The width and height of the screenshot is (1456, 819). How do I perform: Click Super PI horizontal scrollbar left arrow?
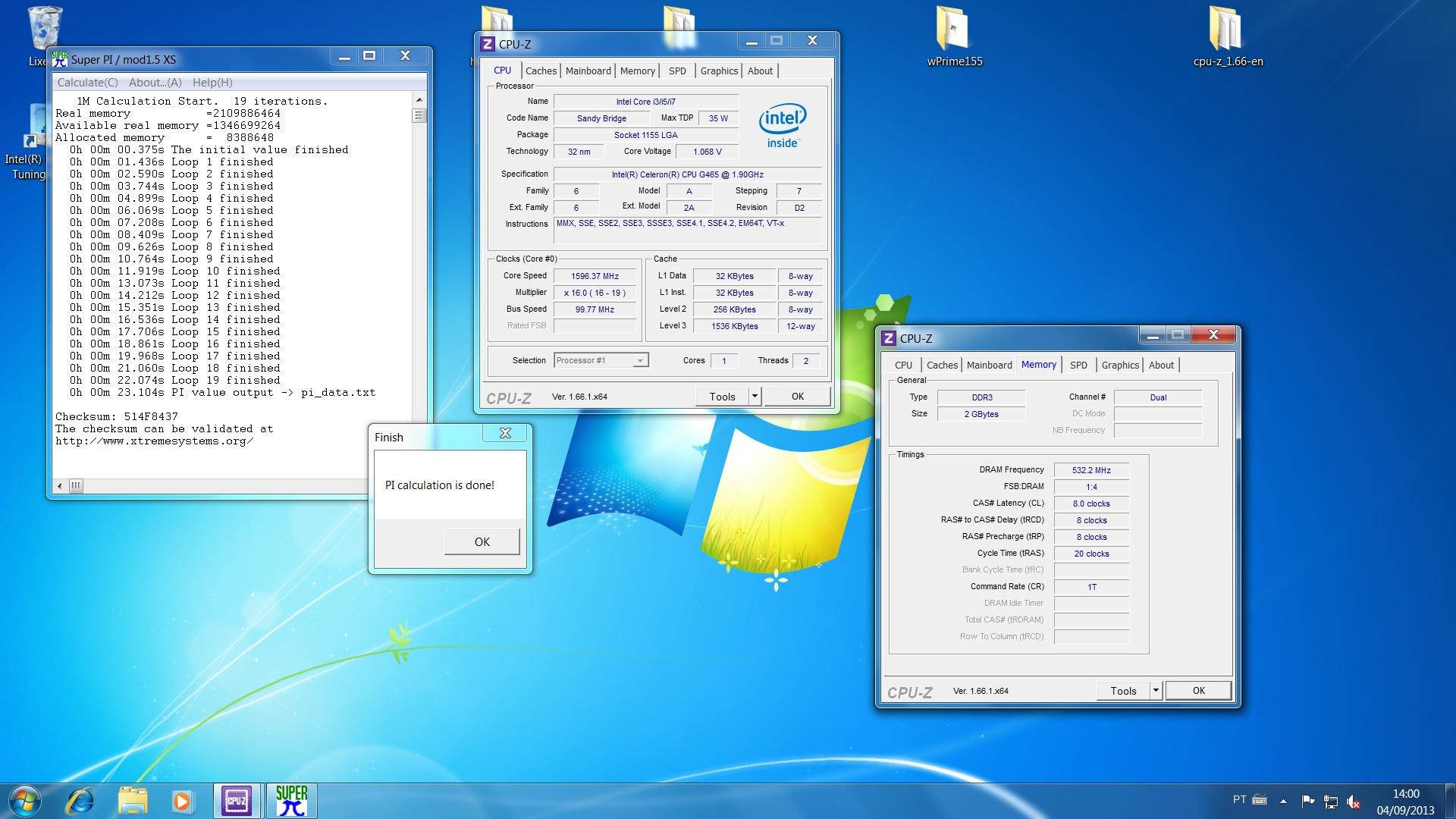pyautogui.click(x=61, y=486)
